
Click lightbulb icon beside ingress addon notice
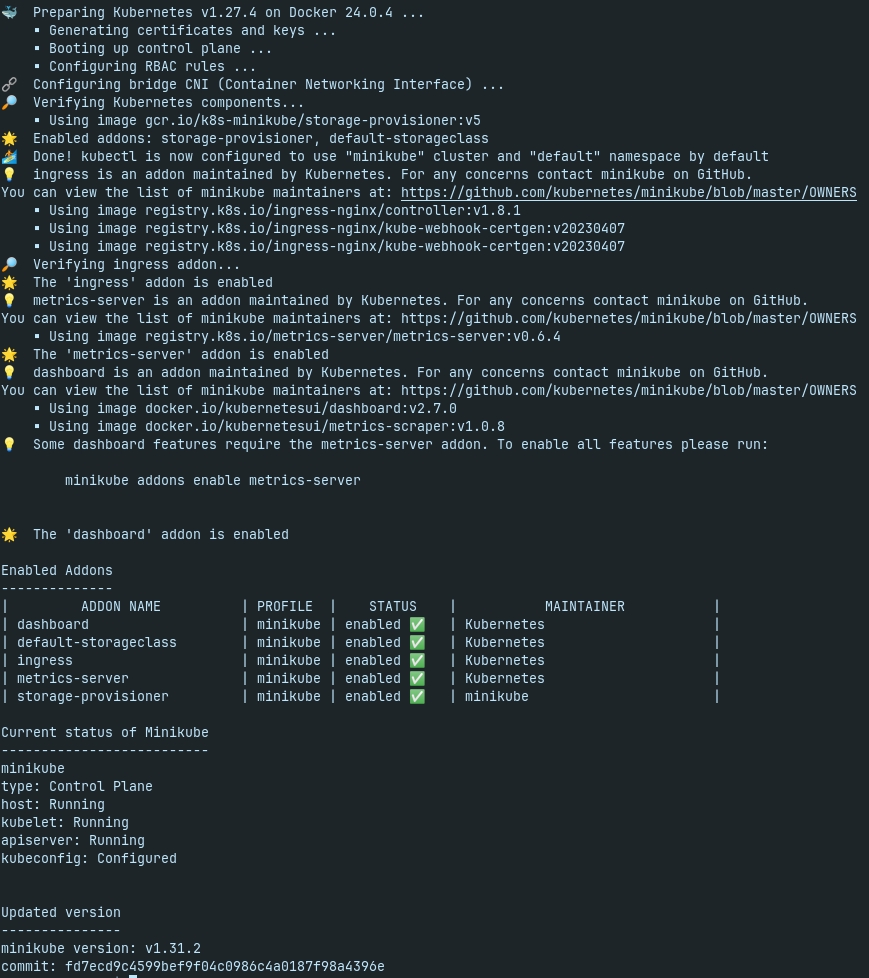(9, 175)
